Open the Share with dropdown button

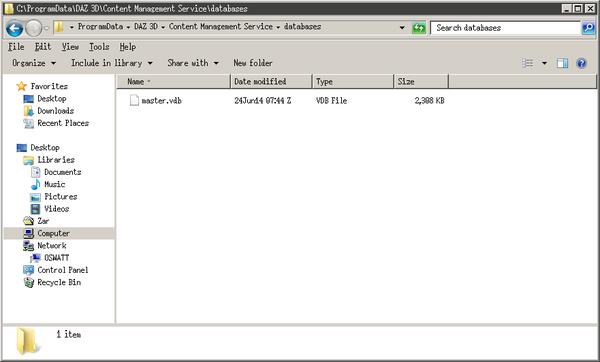click(x=193, y=63)
